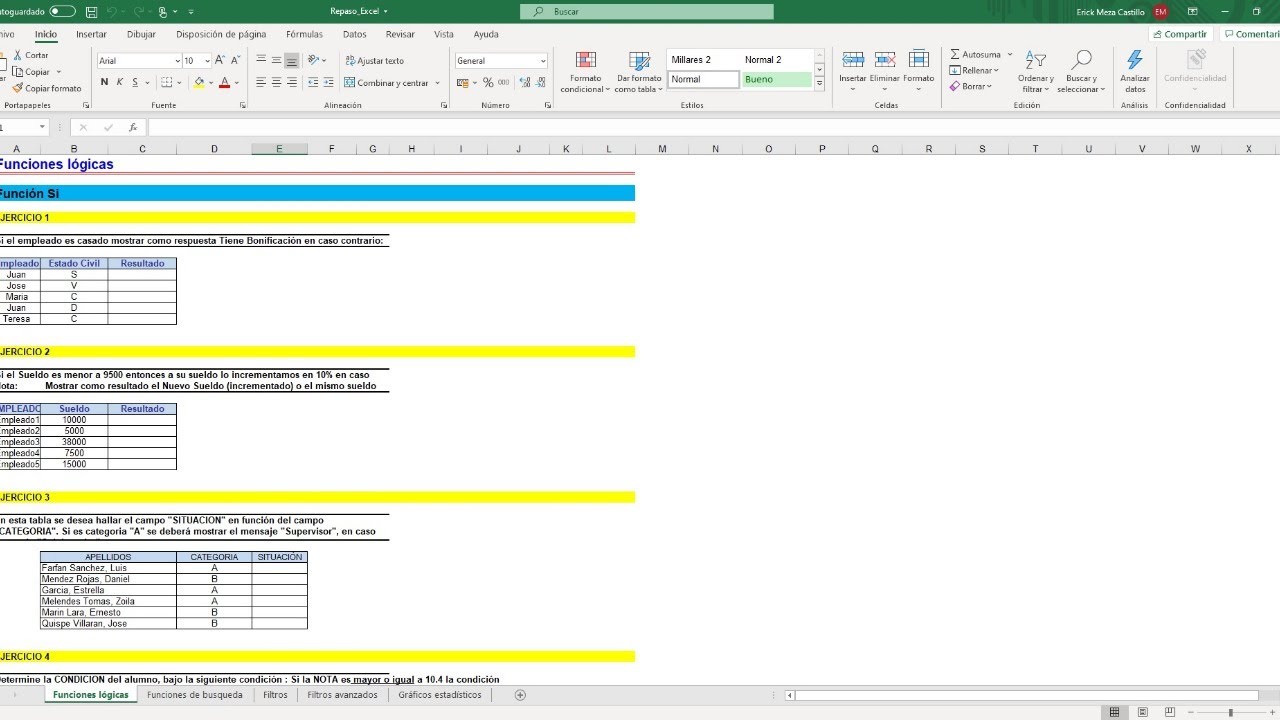Open the General number format dropdown

543,61
